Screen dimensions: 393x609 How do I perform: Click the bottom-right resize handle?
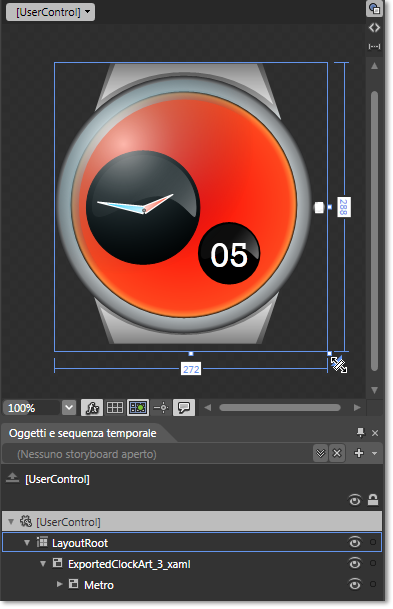click(330, 353)
